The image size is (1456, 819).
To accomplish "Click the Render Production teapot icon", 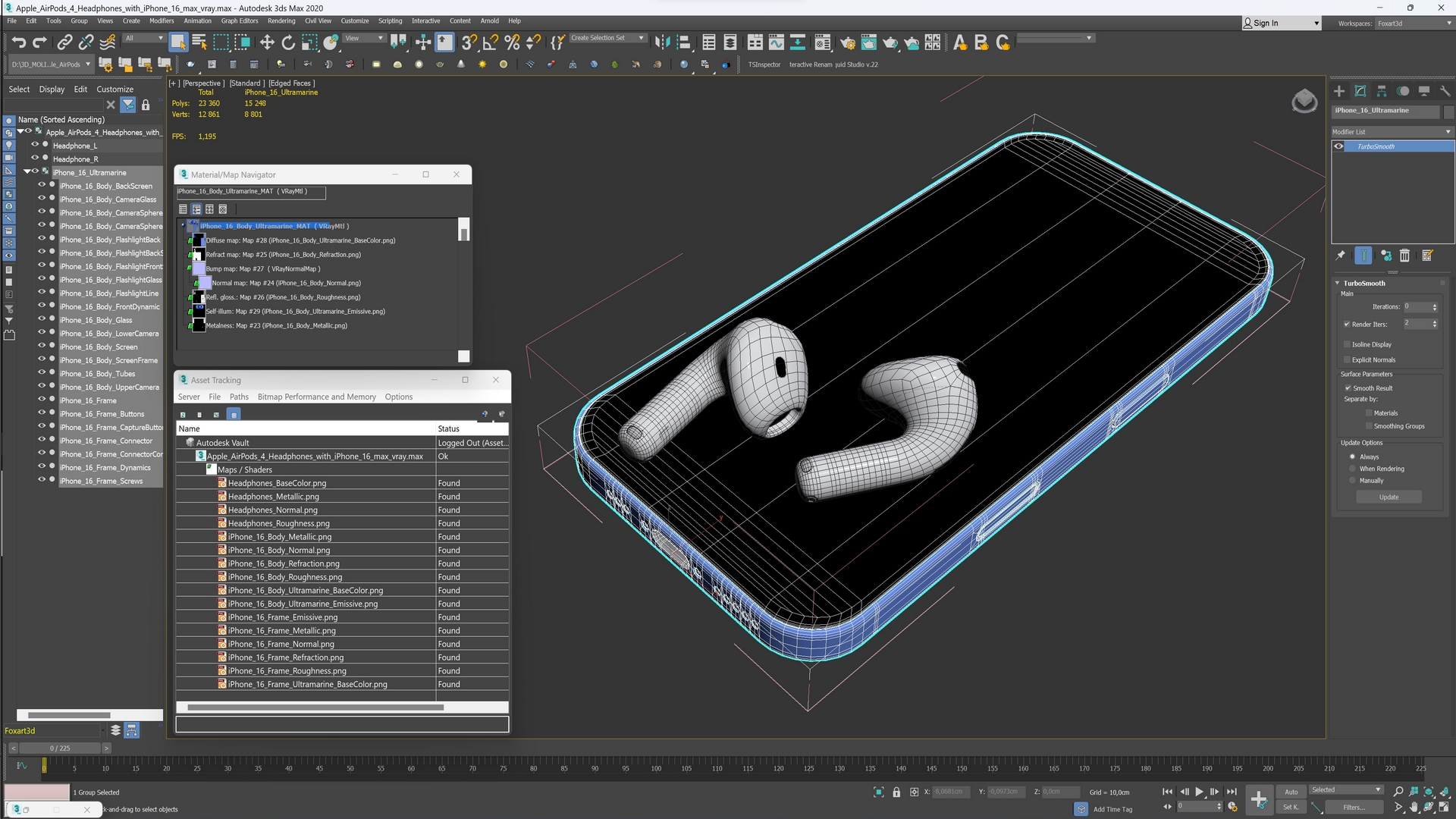I will 890,42.
